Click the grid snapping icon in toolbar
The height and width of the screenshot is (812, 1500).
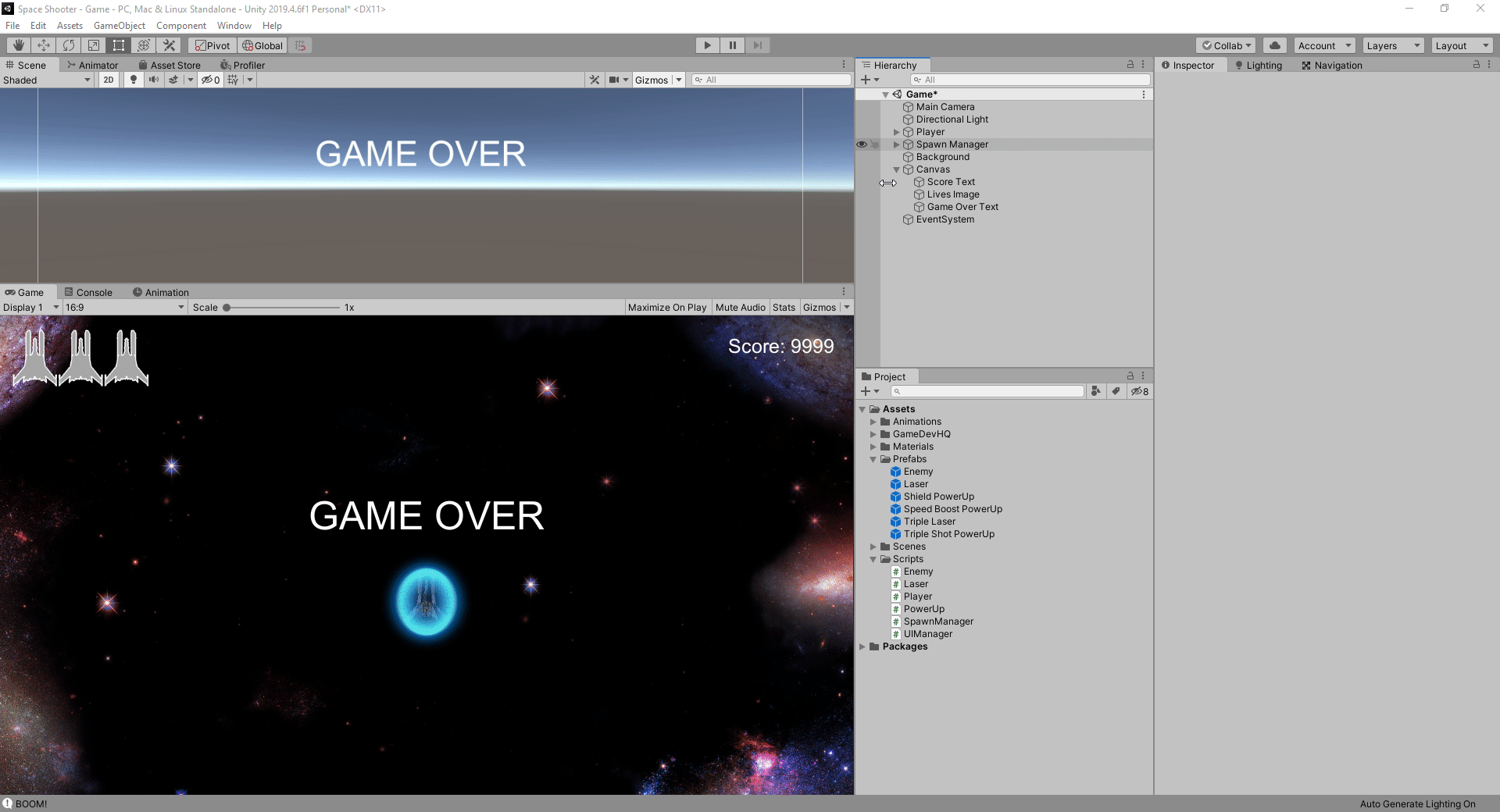click(301, 45)
